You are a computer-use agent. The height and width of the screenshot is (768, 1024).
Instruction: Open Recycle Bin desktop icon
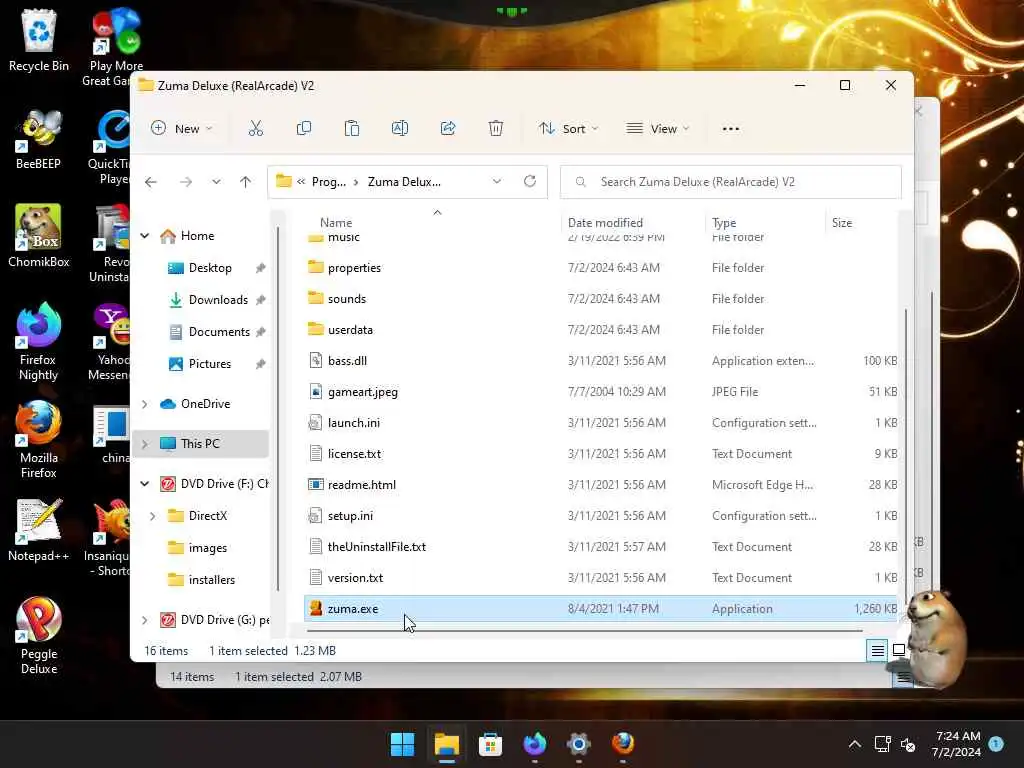pos(39,40)
